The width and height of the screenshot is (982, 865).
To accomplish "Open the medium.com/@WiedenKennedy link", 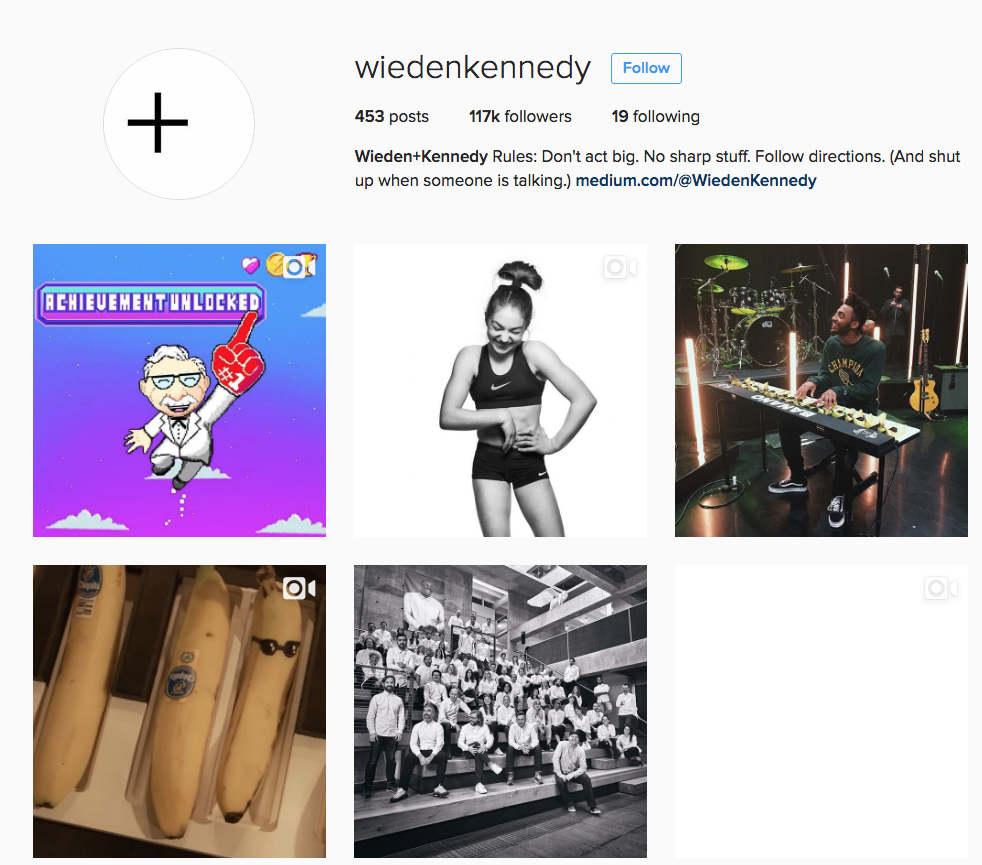I will pos(696,180).
